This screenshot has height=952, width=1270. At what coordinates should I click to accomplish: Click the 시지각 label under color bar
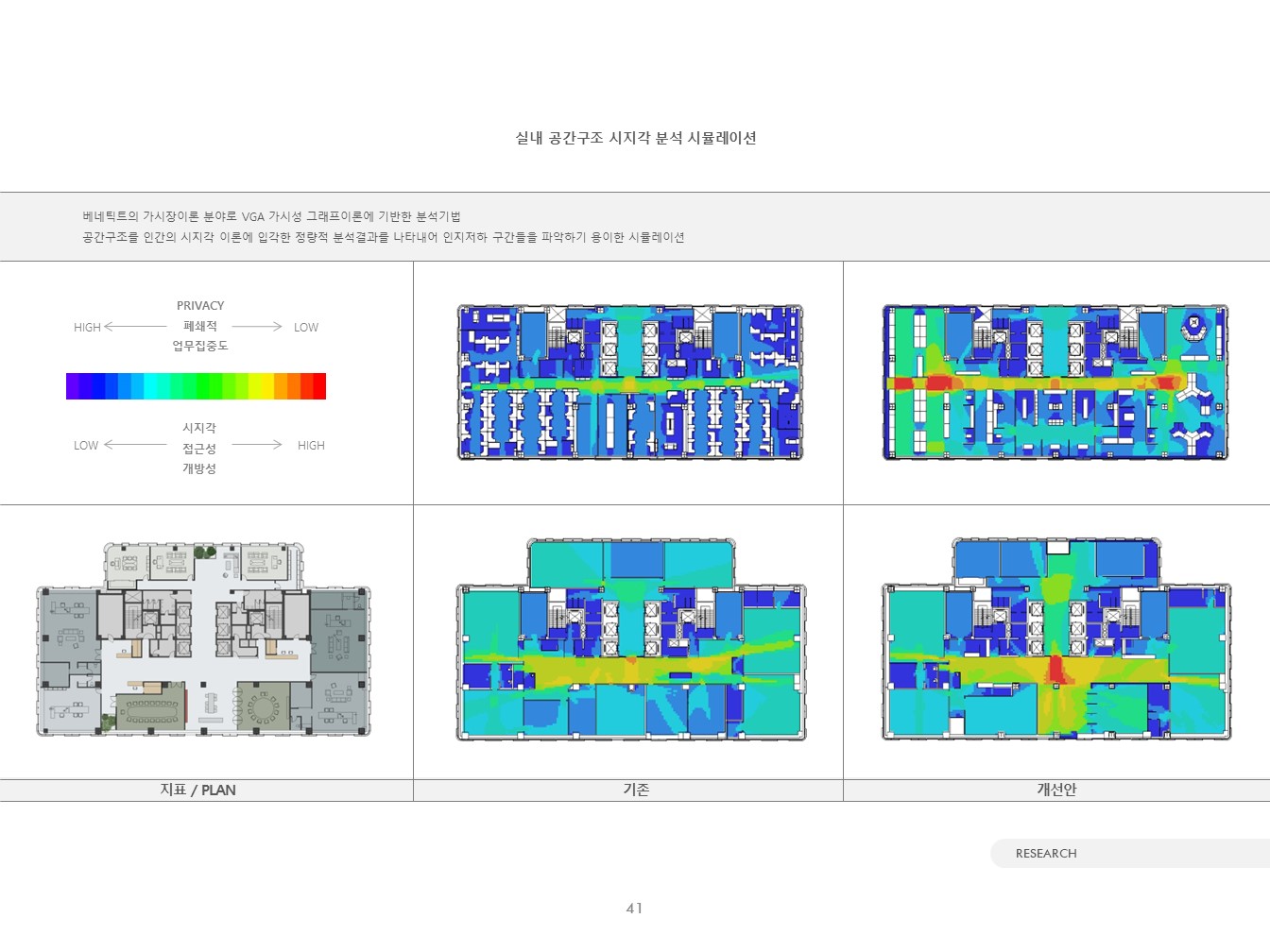pos(199,428)
